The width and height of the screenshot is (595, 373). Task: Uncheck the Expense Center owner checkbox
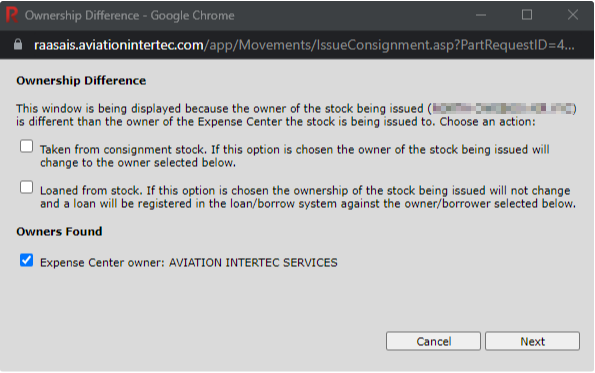pyautogui.click(x=27, y=260)
